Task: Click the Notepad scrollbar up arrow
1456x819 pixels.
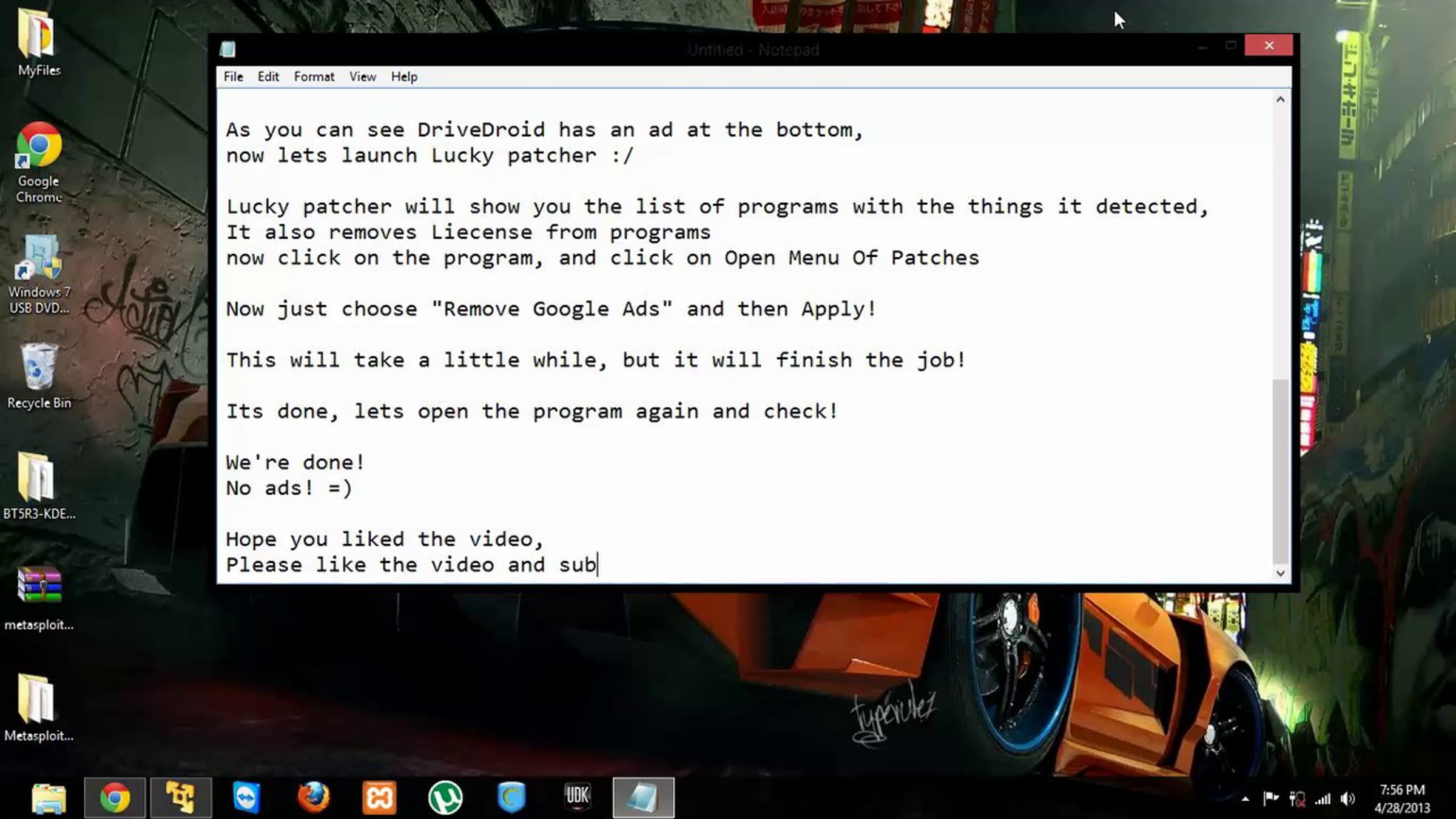Action: [x=1280, y=99]
